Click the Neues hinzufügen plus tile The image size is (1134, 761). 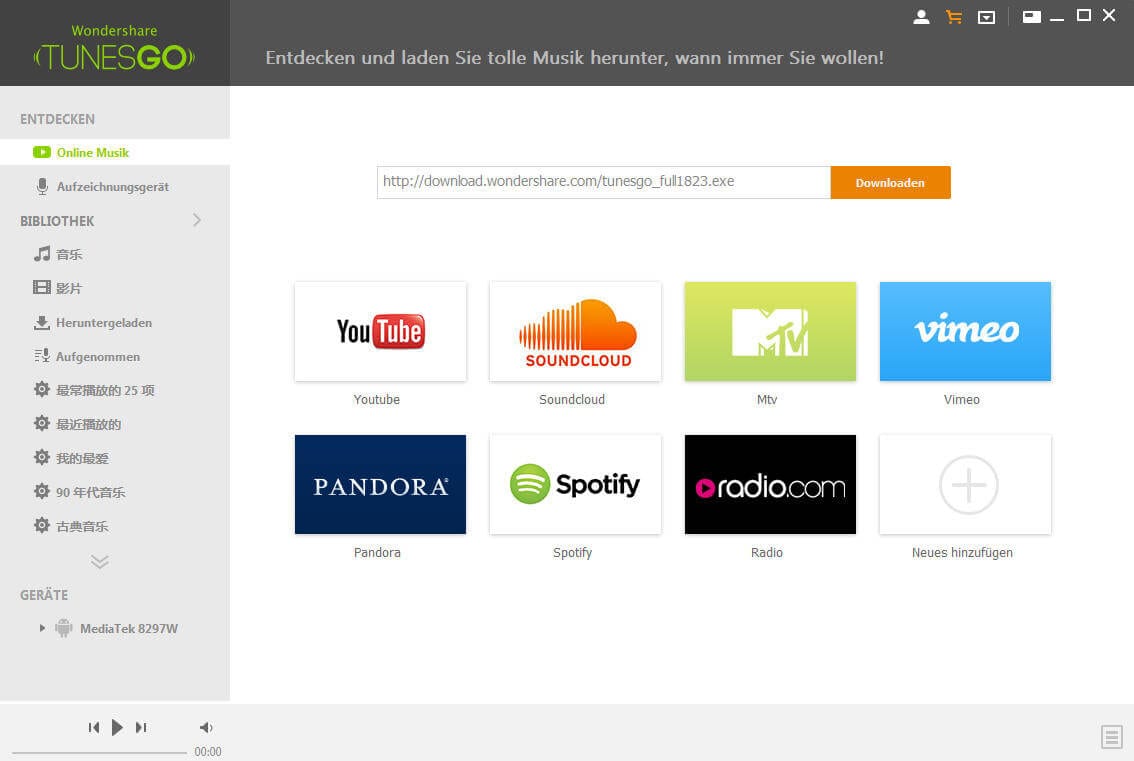(x=965, y=484)
